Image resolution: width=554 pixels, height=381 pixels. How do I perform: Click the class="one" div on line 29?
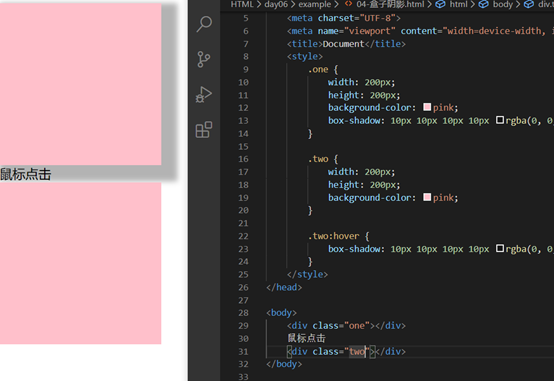(x=346, y=326)
